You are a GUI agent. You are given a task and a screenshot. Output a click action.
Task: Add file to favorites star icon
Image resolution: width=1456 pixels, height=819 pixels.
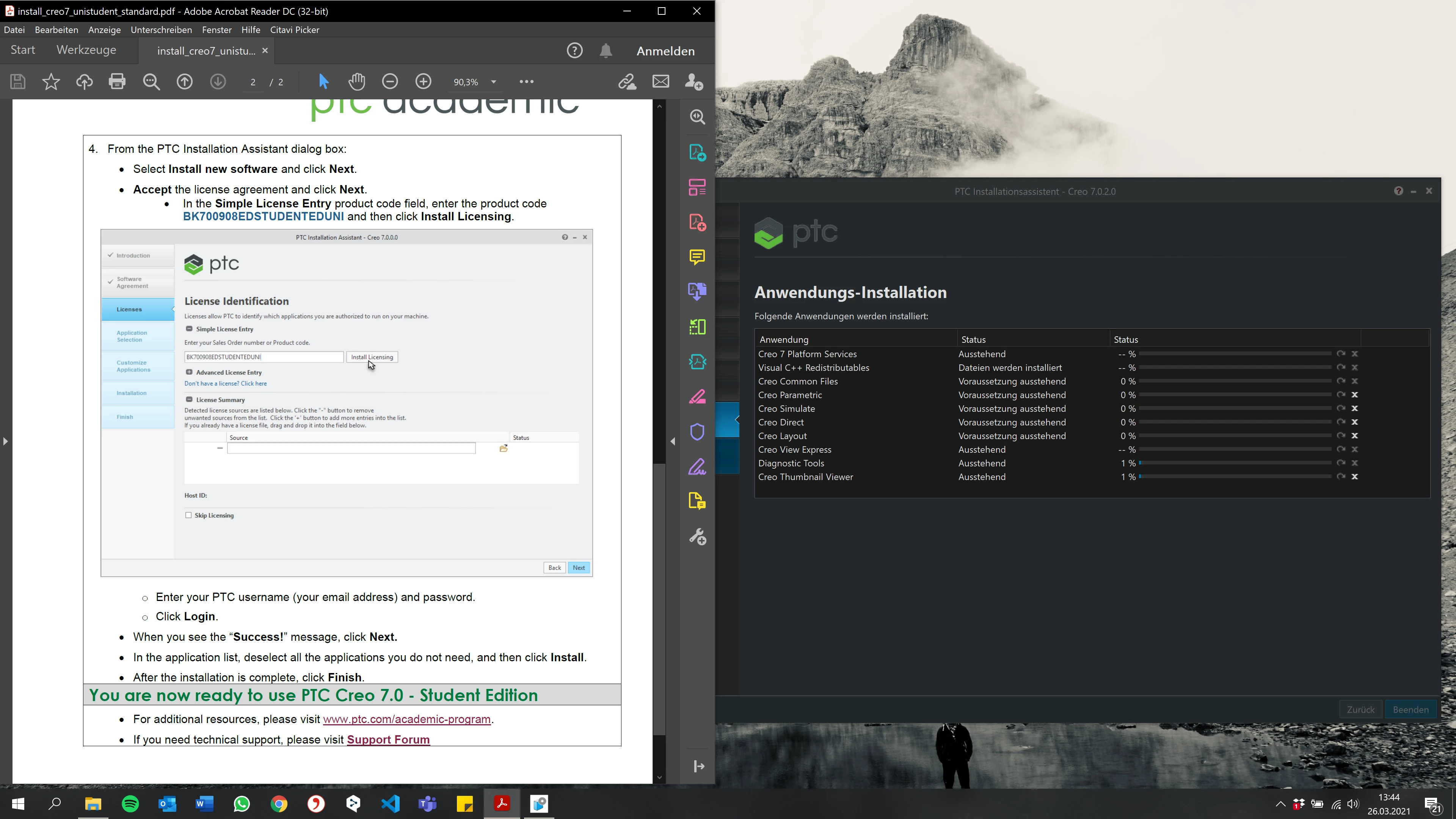pos(51,82)
